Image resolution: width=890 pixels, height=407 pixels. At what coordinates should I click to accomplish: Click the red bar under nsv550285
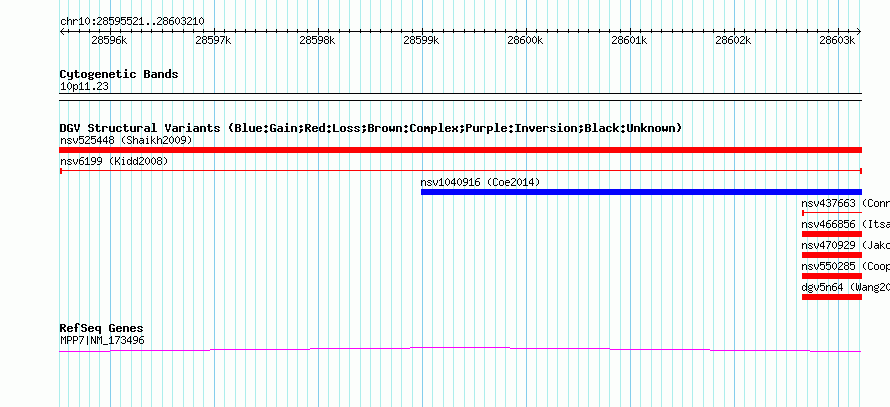coord(832,276)
